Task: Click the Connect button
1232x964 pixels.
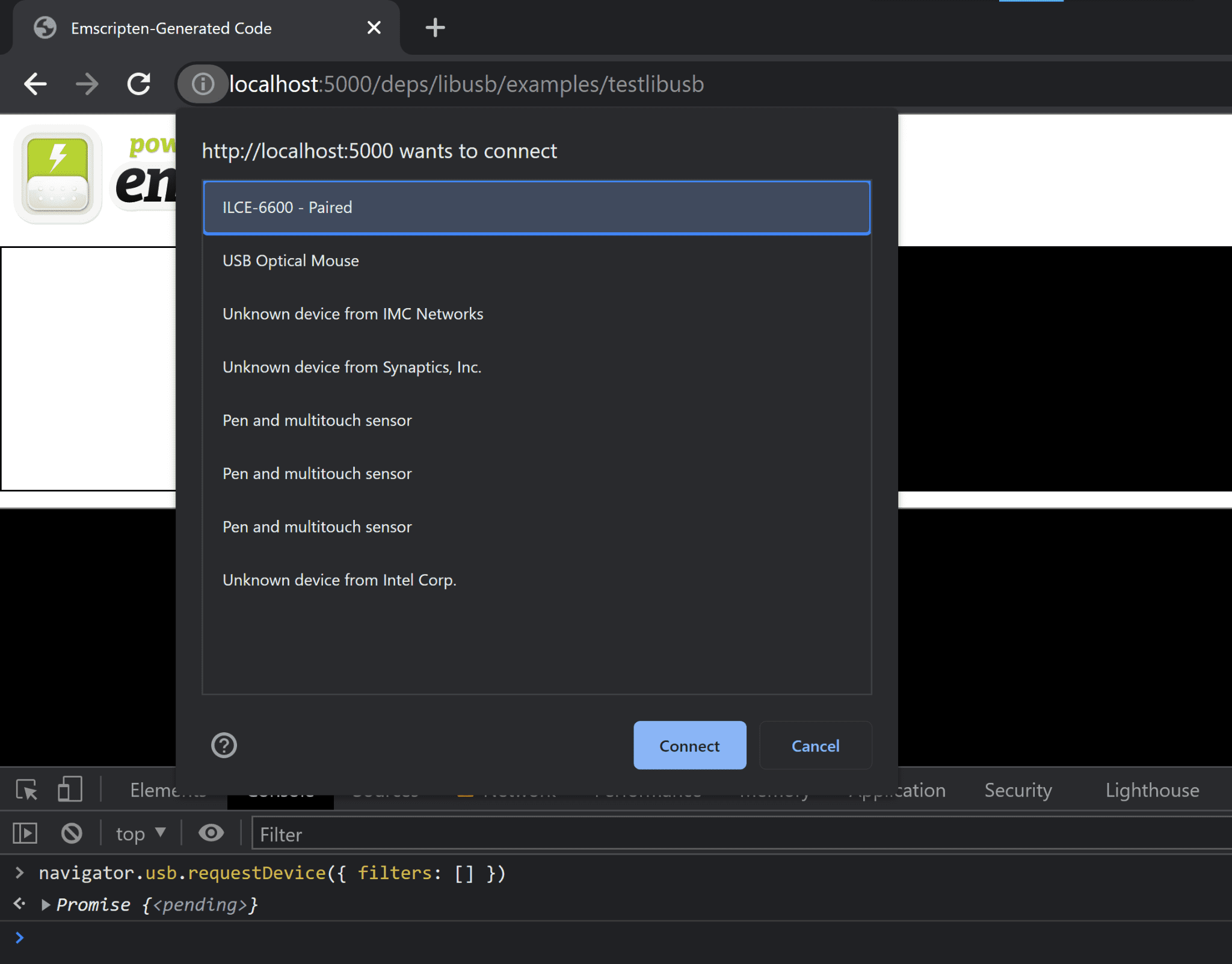Action: (x=689, y=745)
